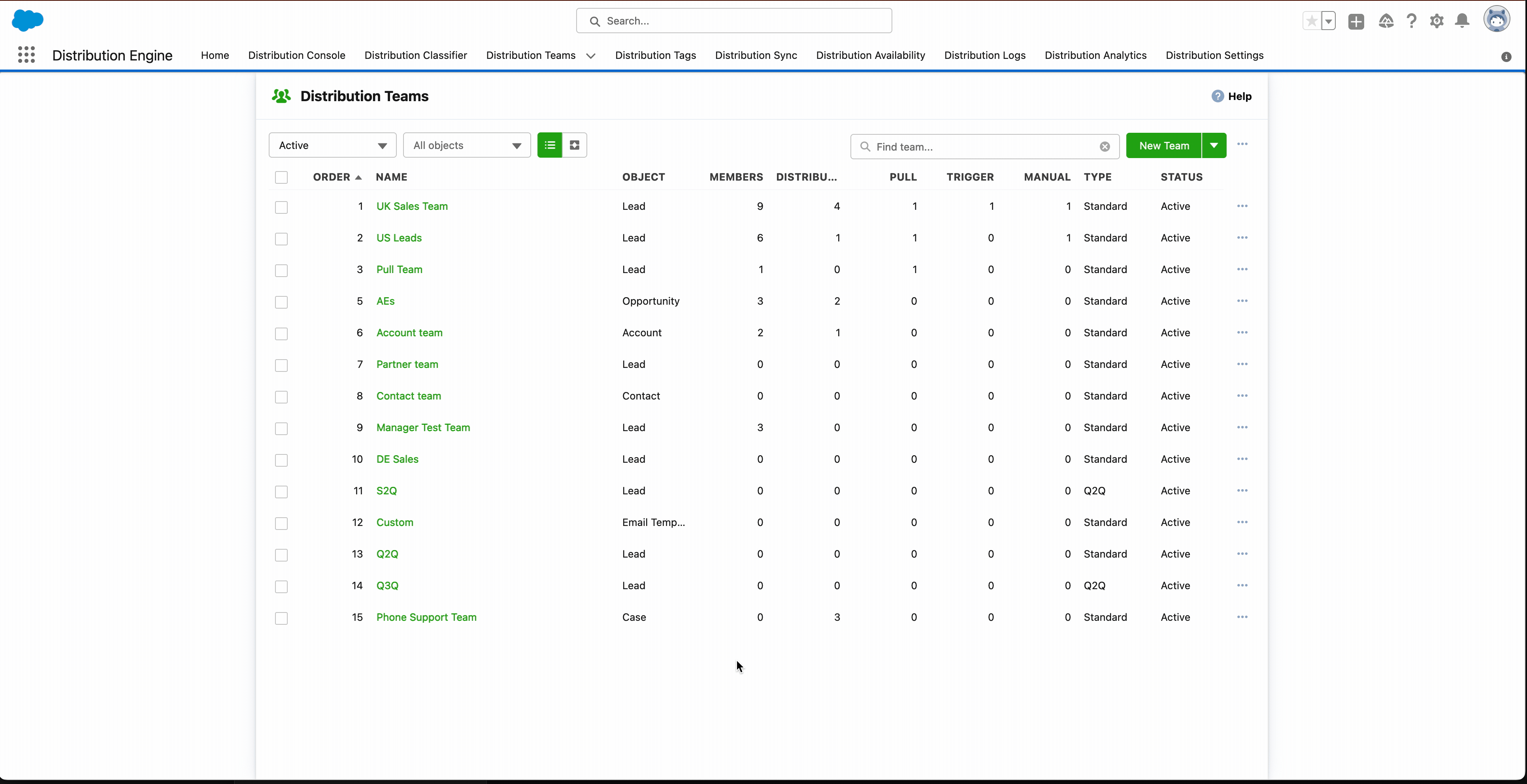
Task: Check the Q3Q row checkbox
Action: 281,587
